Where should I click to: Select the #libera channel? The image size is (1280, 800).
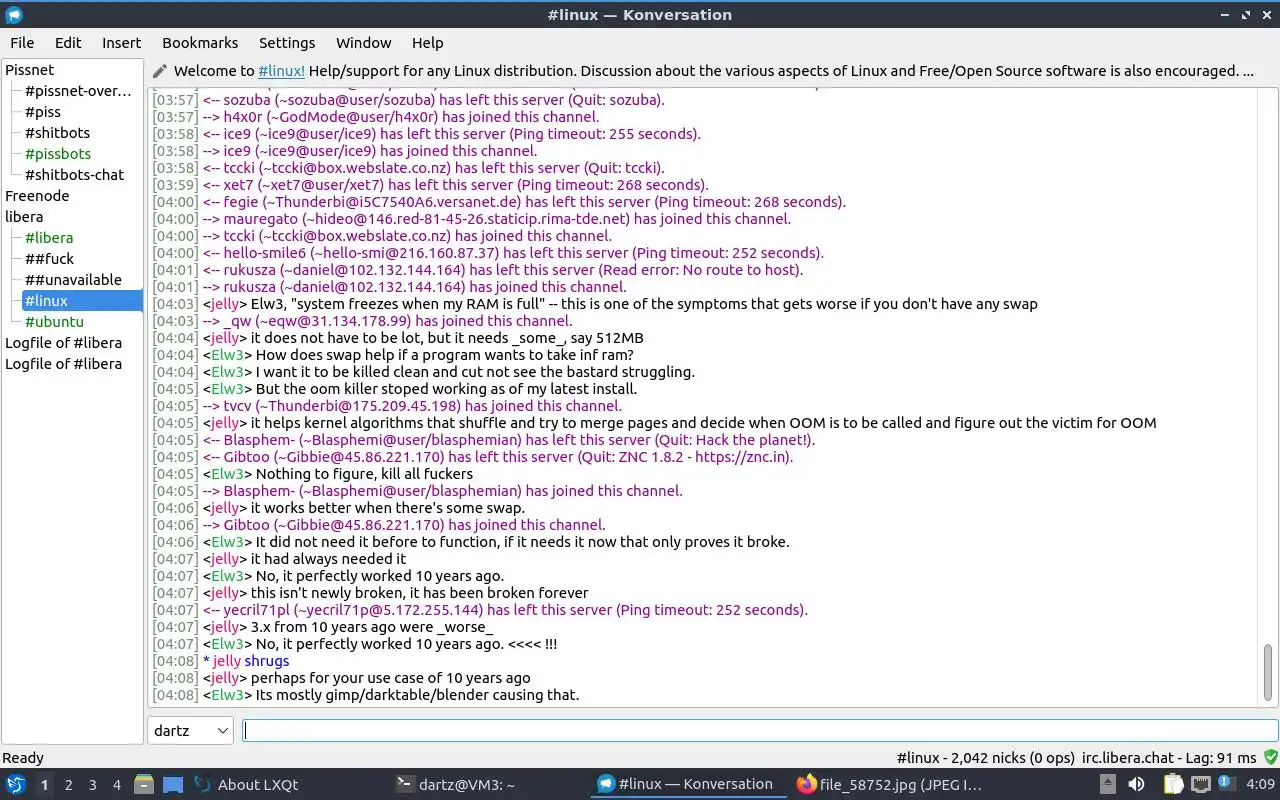coord(49,238)
